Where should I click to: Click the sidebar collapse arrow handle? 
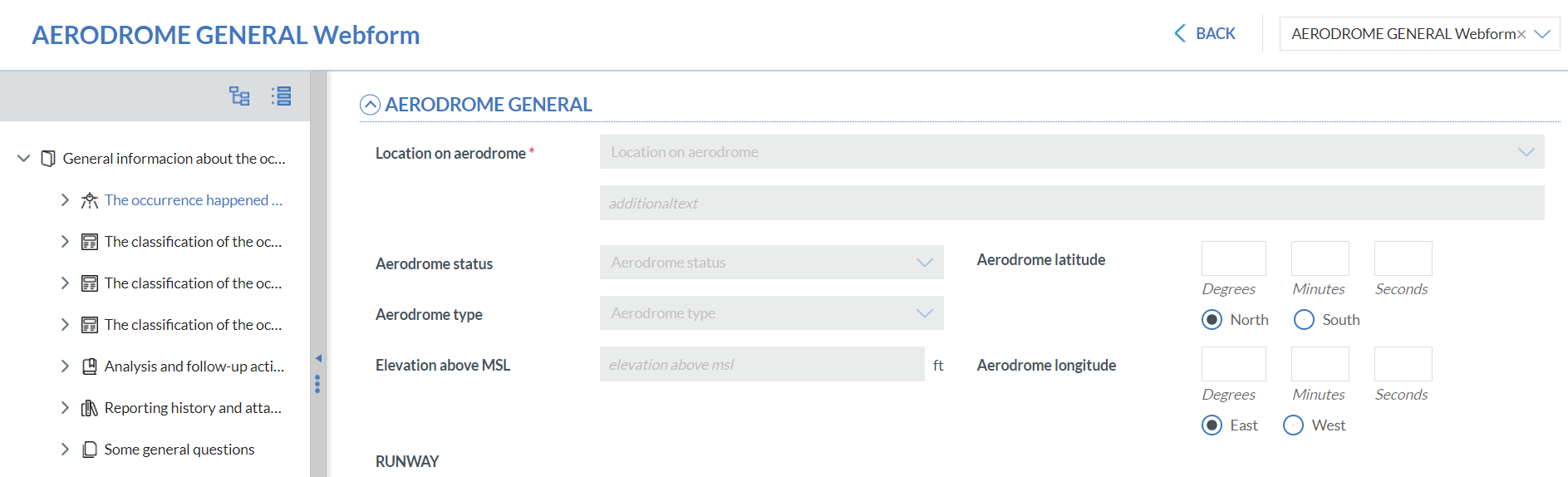tap(318, 359)
